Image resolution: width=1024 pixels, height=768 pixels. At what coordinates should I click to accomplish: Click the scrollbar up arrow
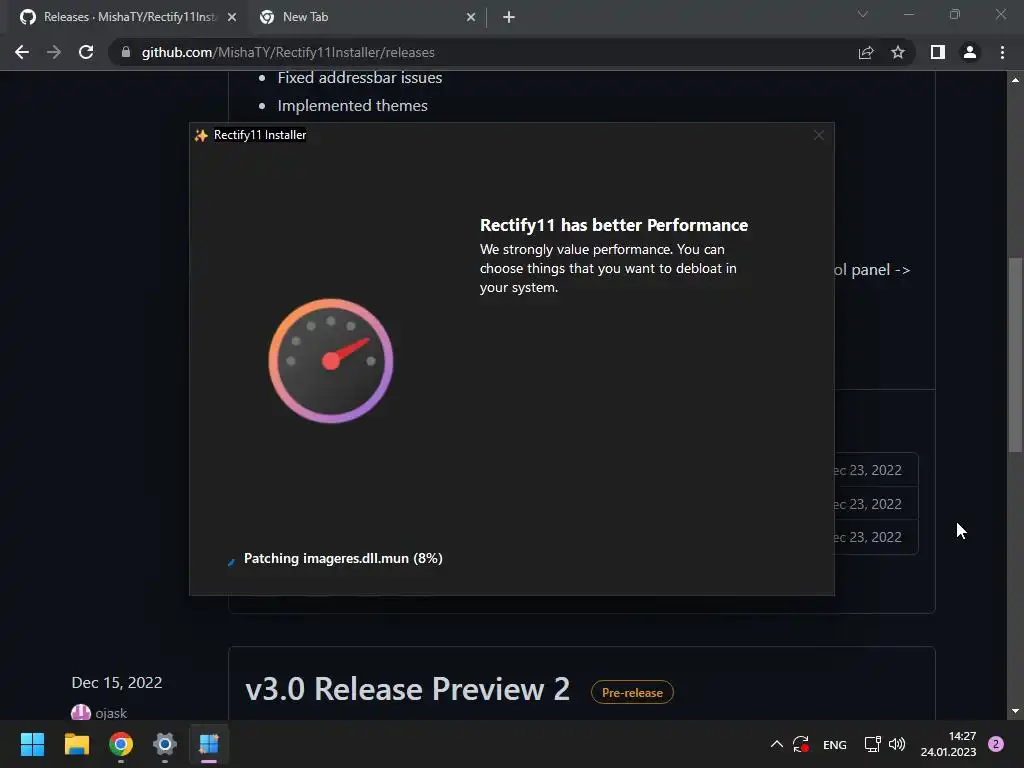[1015, 80]
